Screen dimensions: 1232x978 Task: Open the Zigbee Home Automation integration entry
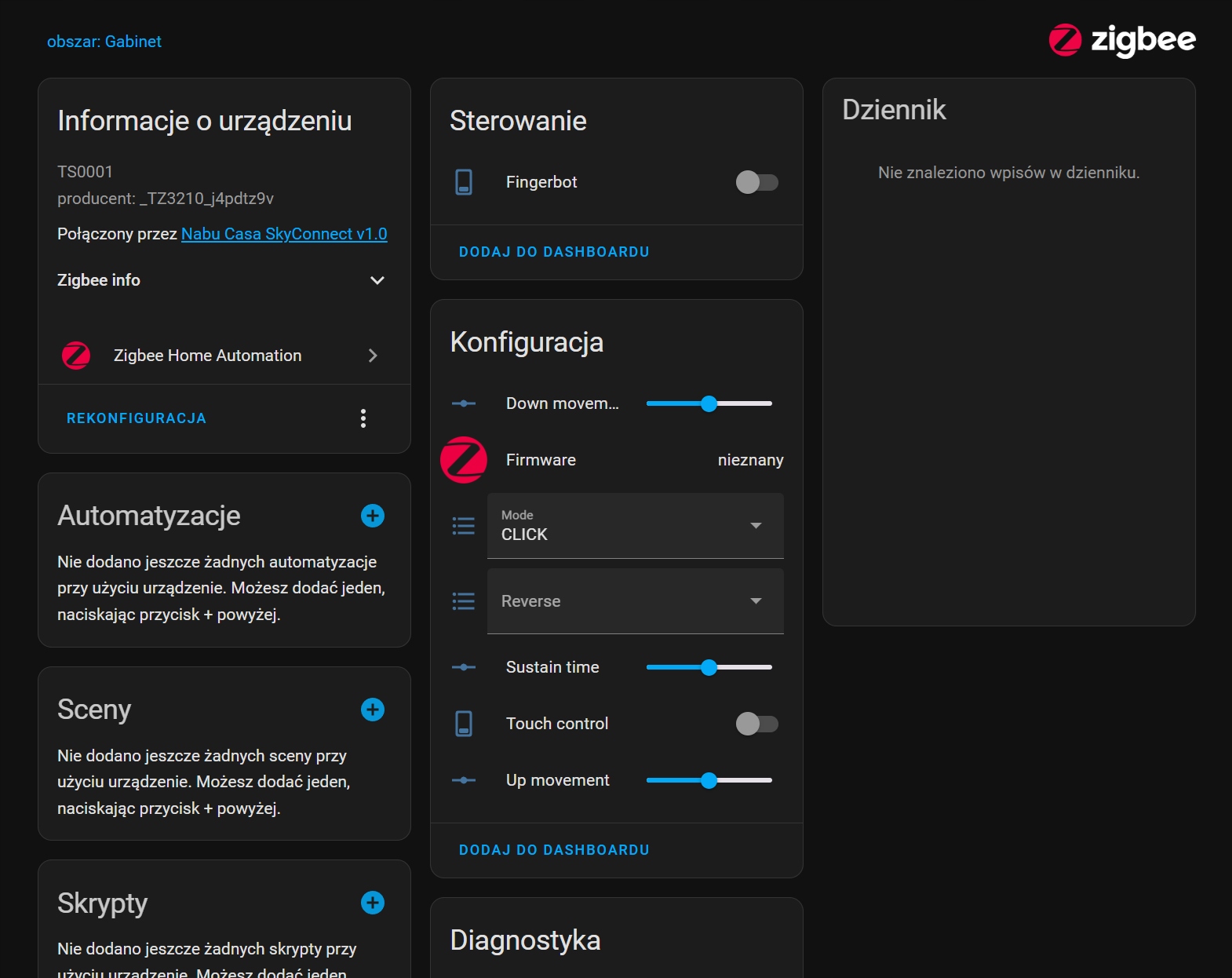[x=224, y=356]
